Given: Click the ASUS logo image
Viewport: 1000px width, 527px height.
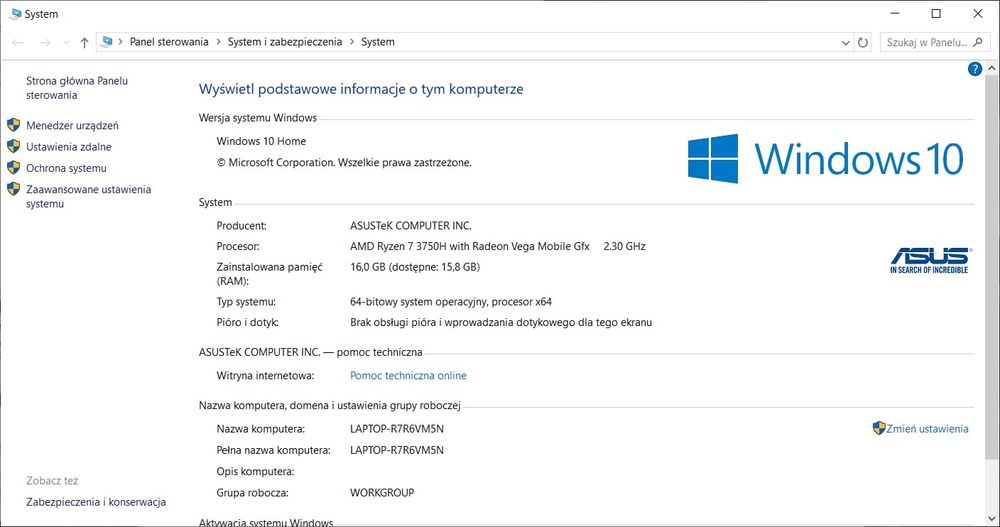Looking at the screenshot, I should [929, 260].
